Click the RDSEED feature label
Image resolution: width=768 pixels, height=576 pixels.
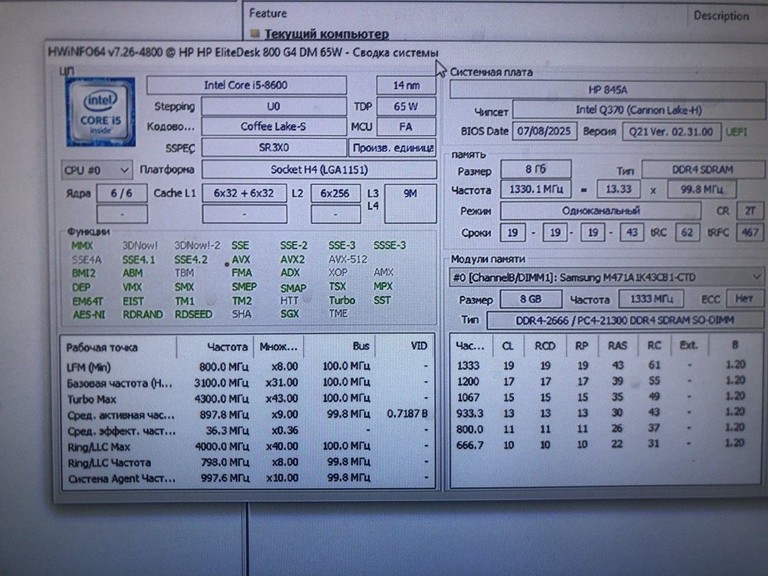pos(193,314)
